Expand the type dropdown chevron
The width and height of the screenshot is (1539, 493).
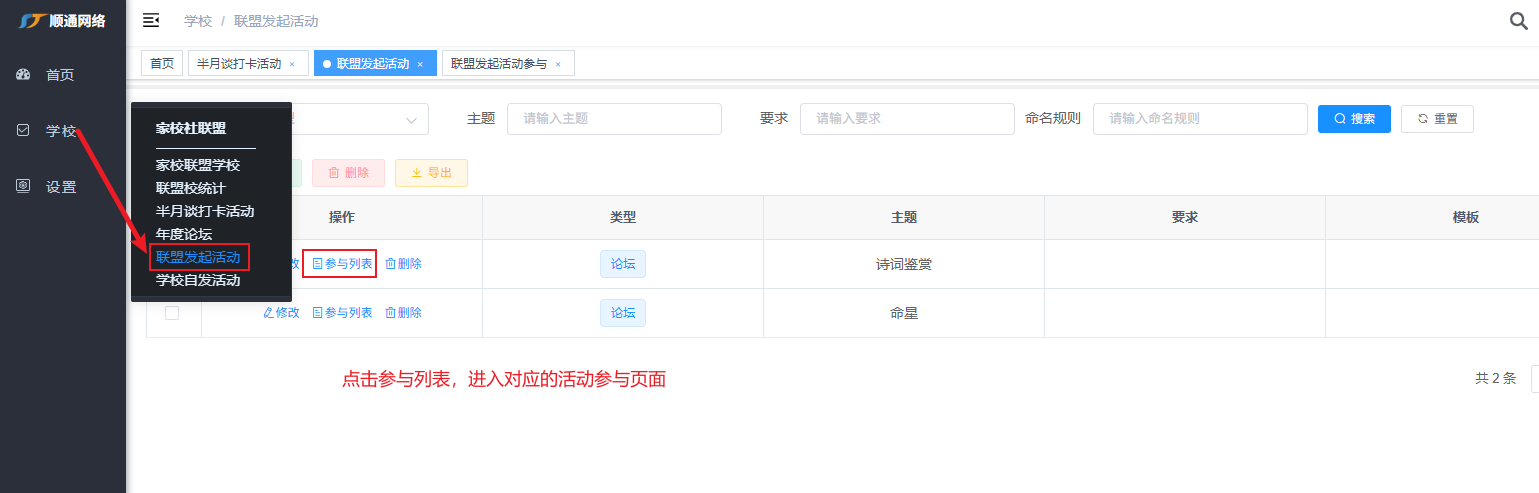(411, 119)
